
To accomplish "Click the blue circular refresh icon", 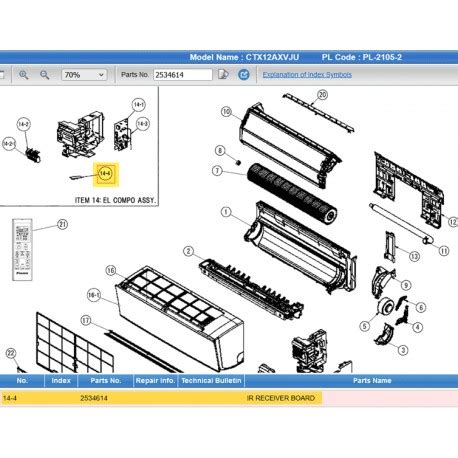I will tap(244, 74).
